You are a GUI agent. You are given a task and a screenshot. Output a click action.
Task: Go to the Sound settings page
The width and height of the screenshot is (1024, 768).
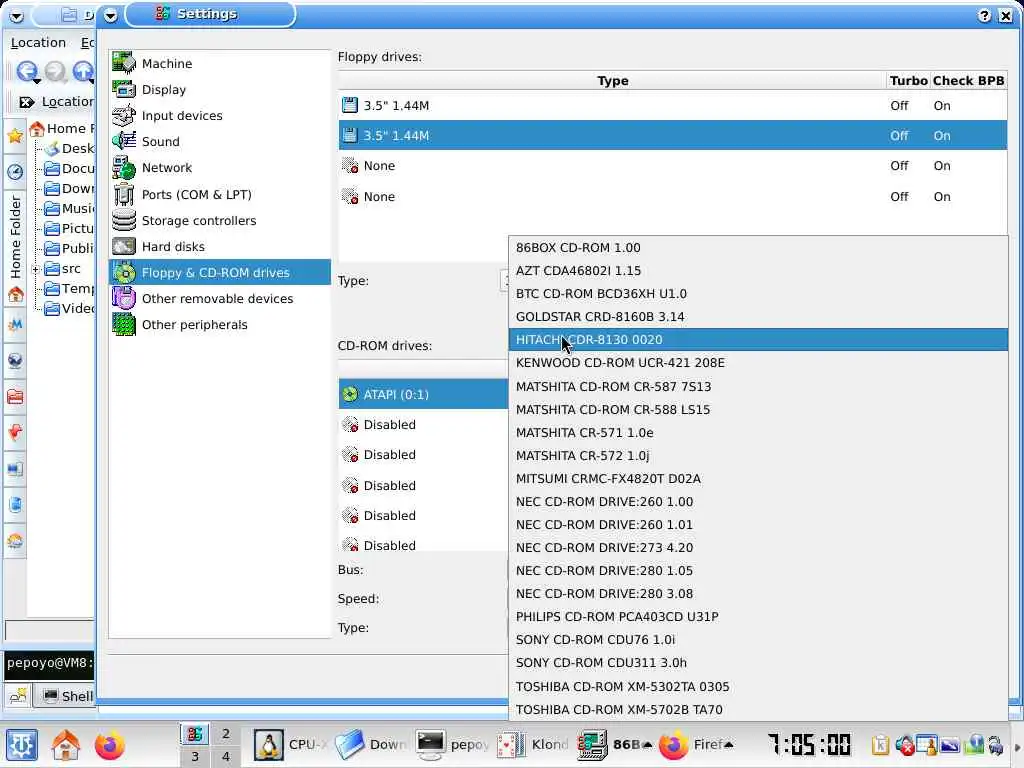pos(220,142)
